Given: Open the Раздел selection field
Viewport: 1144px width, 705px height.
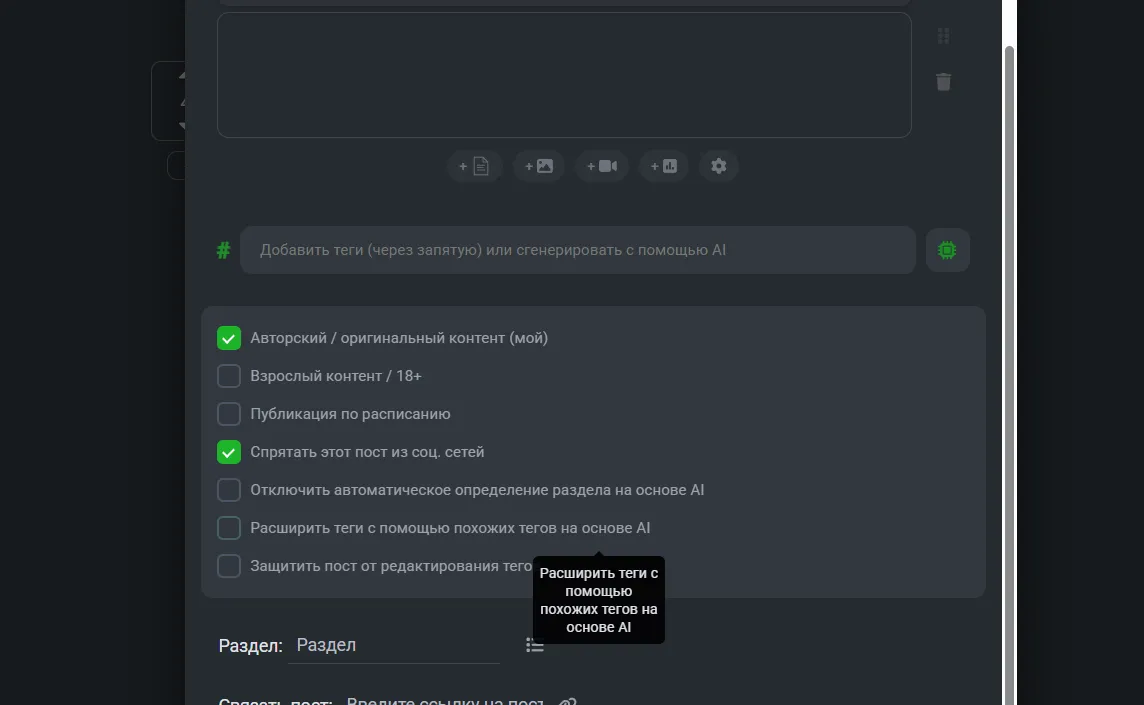Looking at the screenshot, I should click(x=394, y=645).
